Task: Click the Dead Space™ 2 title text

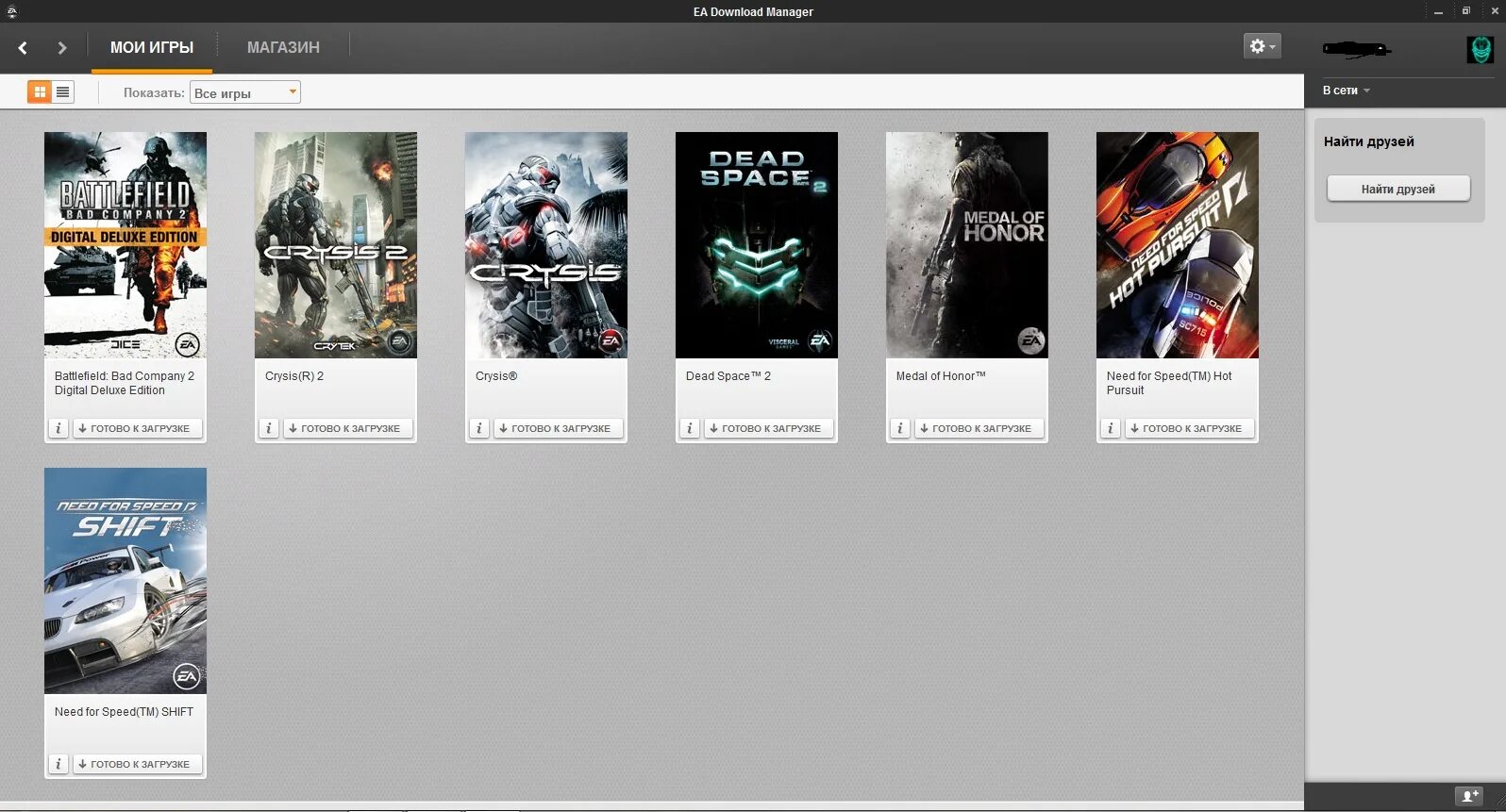Action: [x=728, y=376]
